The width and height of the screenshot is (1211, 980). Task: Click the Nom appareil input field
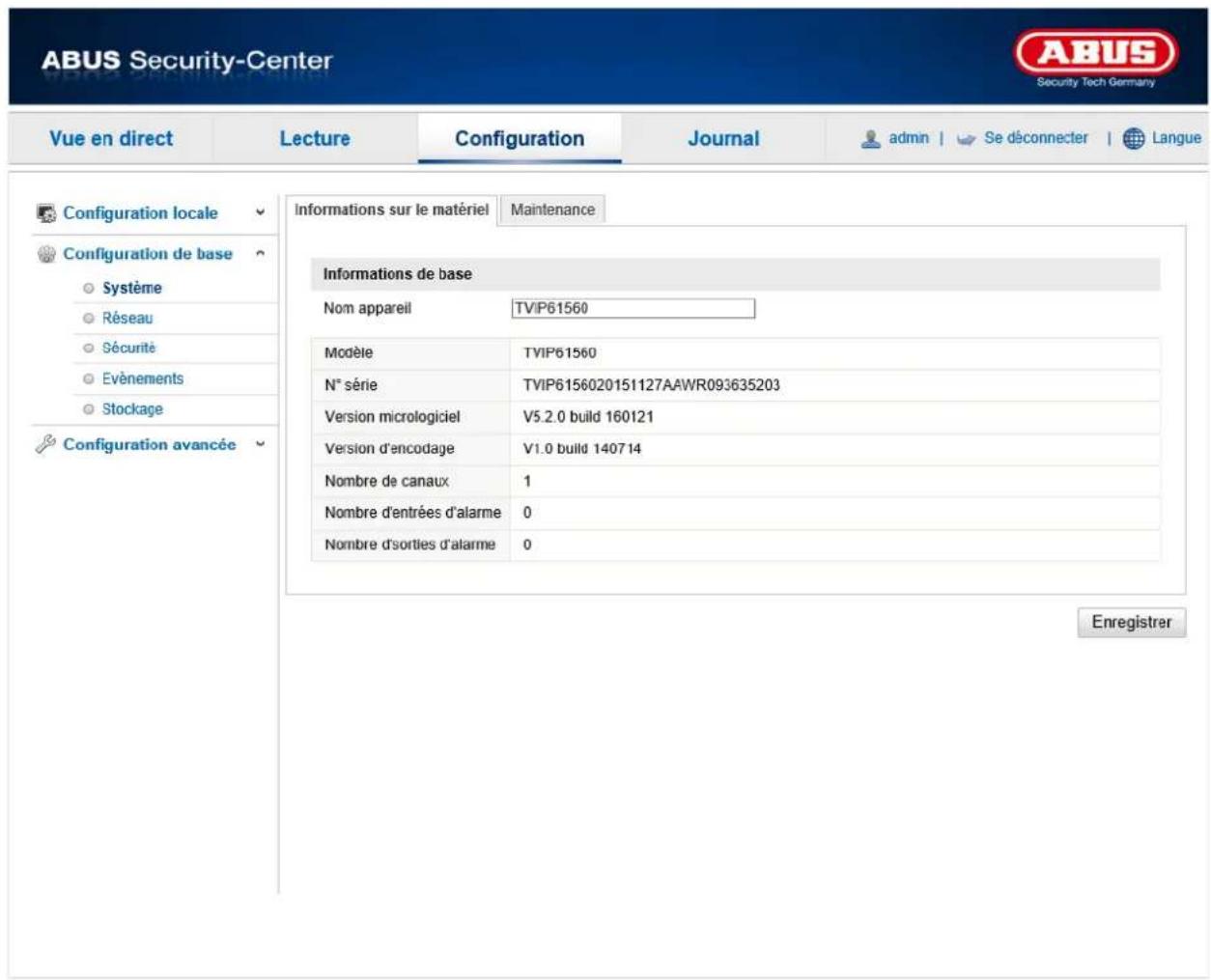point(634,308)
